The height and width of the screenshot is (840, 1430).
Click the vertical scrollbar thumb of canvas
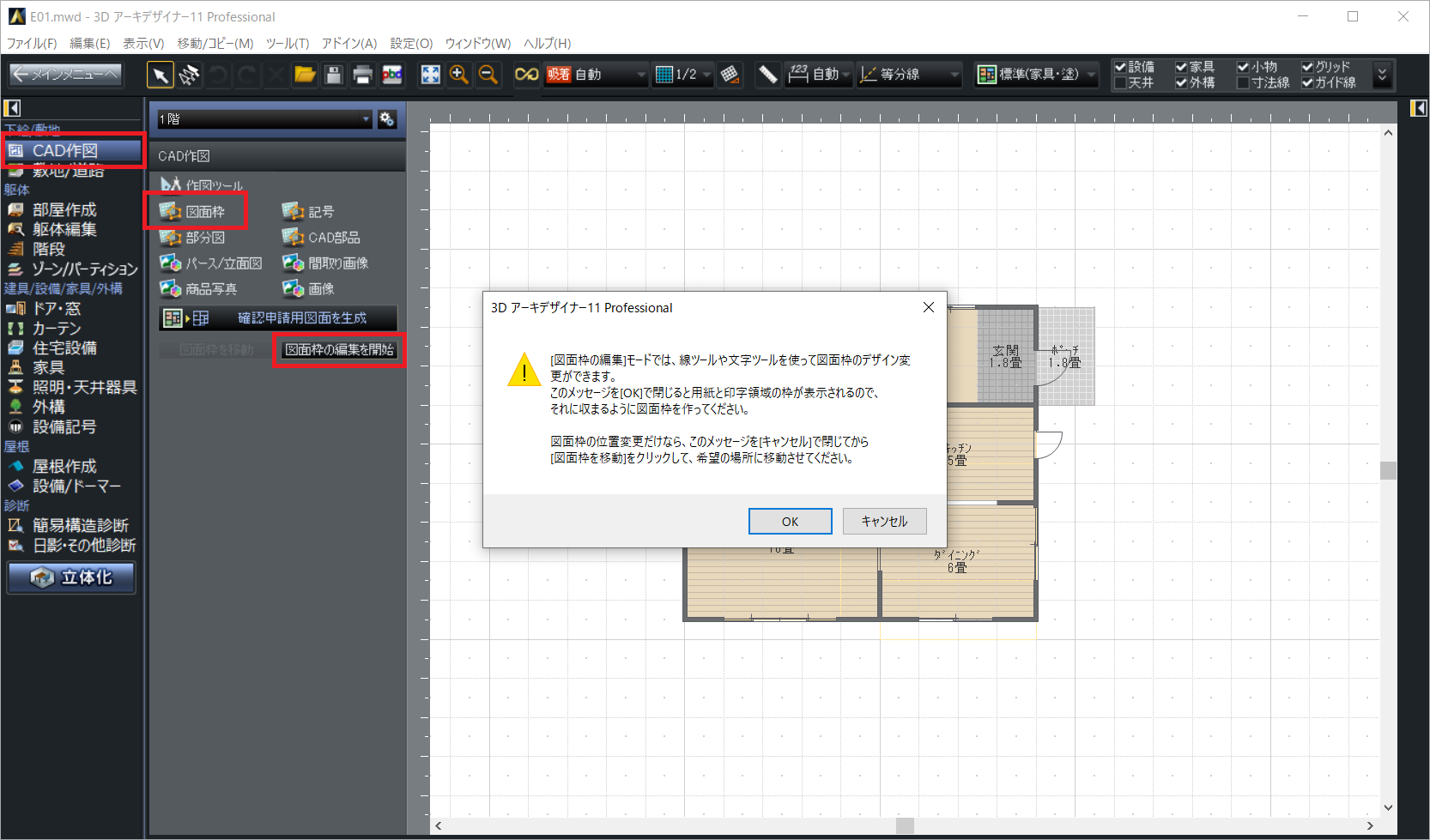coord(1388,470)
